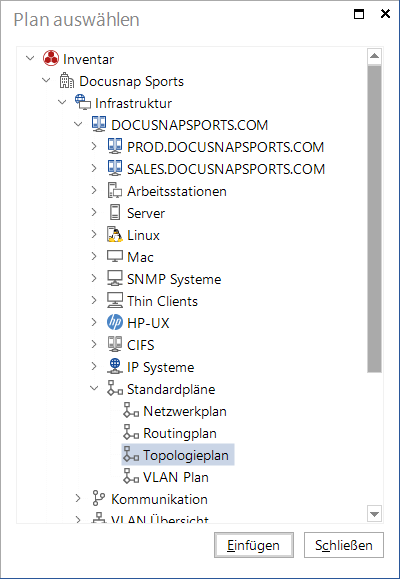Screen dimensions: 400x579
Task: Expand the Mac node
Action: tap(94, 256)
